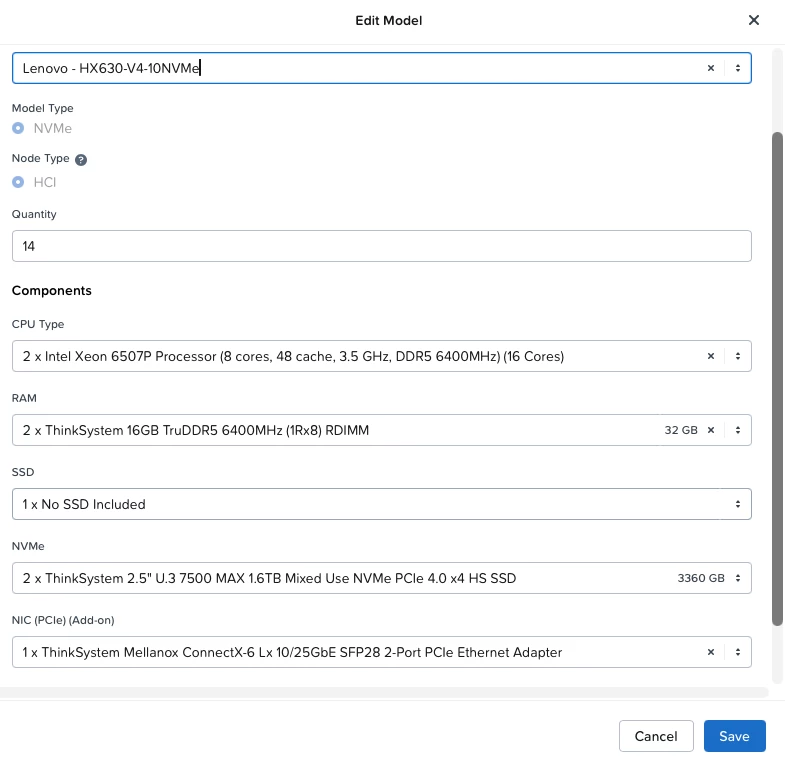Click the Mellanox ConnectX-6 adapter field
Image resolution: width=785 pixels, height=761 pixels.
pyautogui.click(x=381, y=652)
